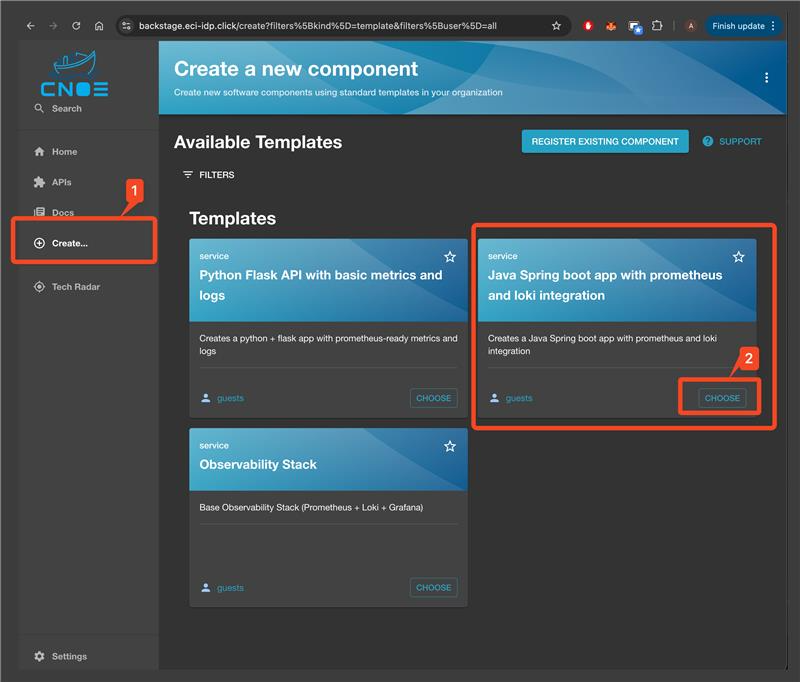This screenshot has width=800, height=682.
Task: Open Tech Radar page
Action: [75, 287]
